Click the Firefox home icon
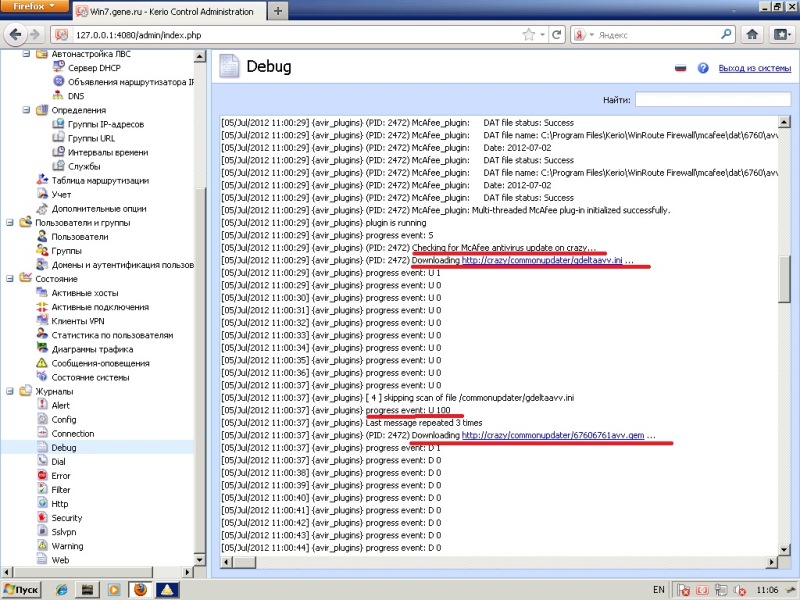 pyautogui.click(x=752, y=34)
